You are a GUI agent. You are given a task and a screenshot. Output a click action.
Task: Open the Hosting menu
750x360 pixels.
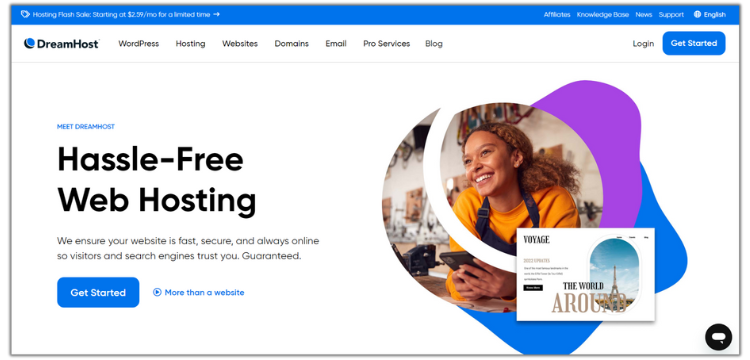click(x=190, y=44)
